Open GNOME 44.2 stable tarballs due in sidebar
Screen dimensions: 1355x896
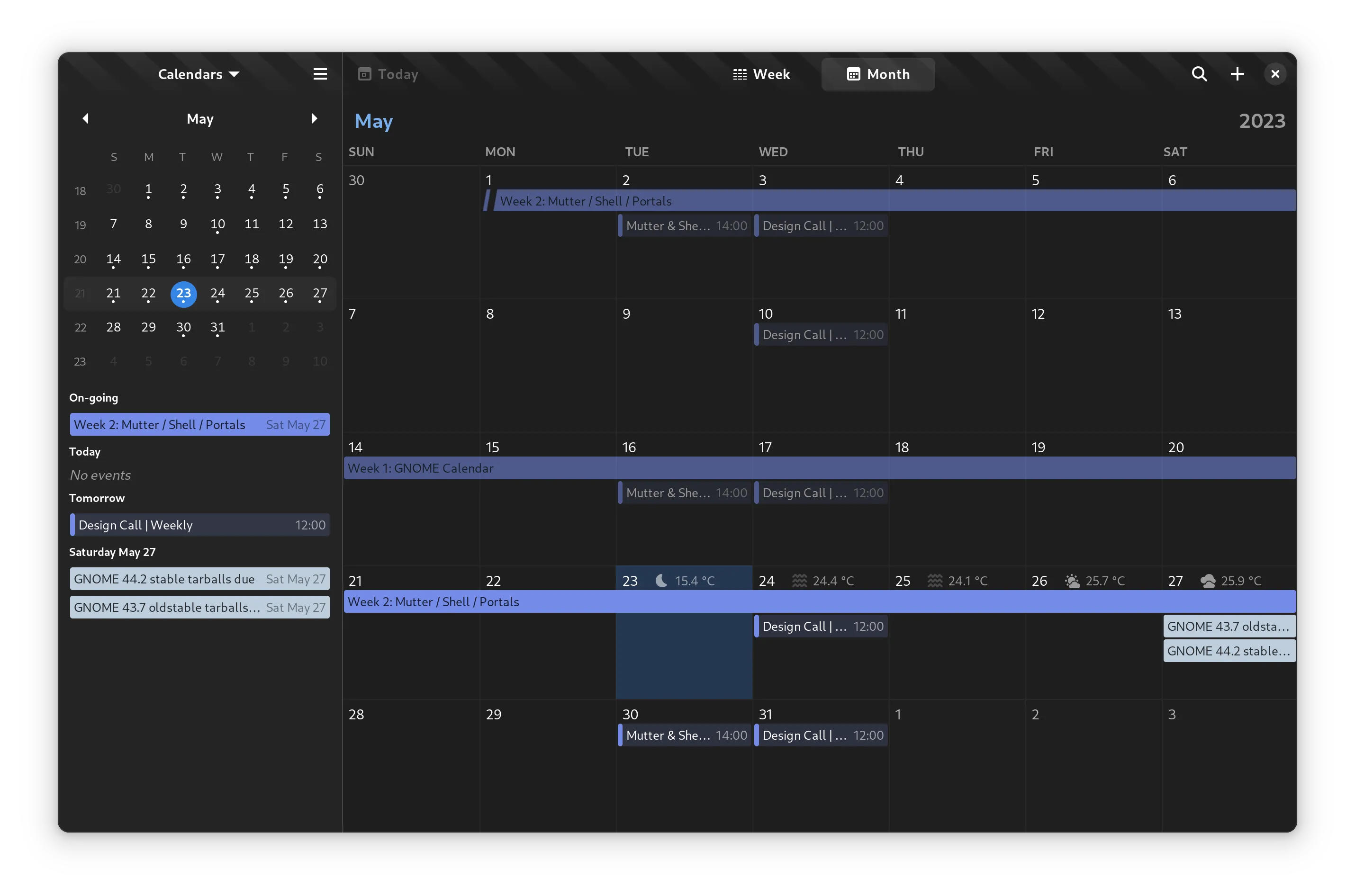199,579
